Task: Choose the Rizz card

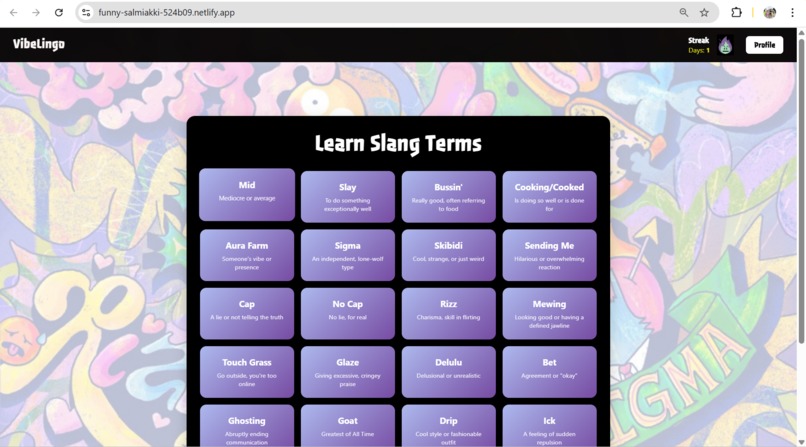Action: (448, 313)
